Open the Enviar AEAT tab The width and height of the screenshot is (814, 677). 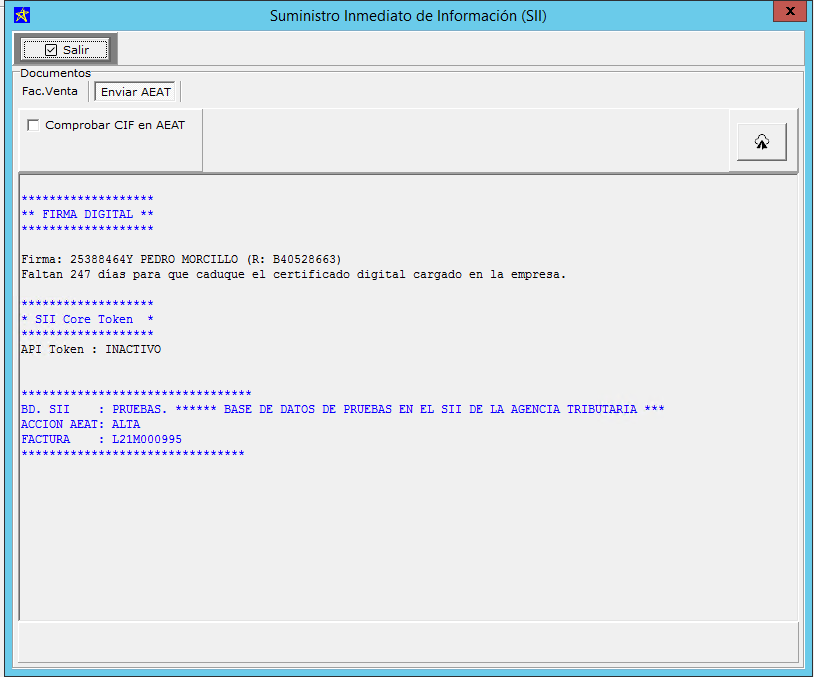(136, 92)
